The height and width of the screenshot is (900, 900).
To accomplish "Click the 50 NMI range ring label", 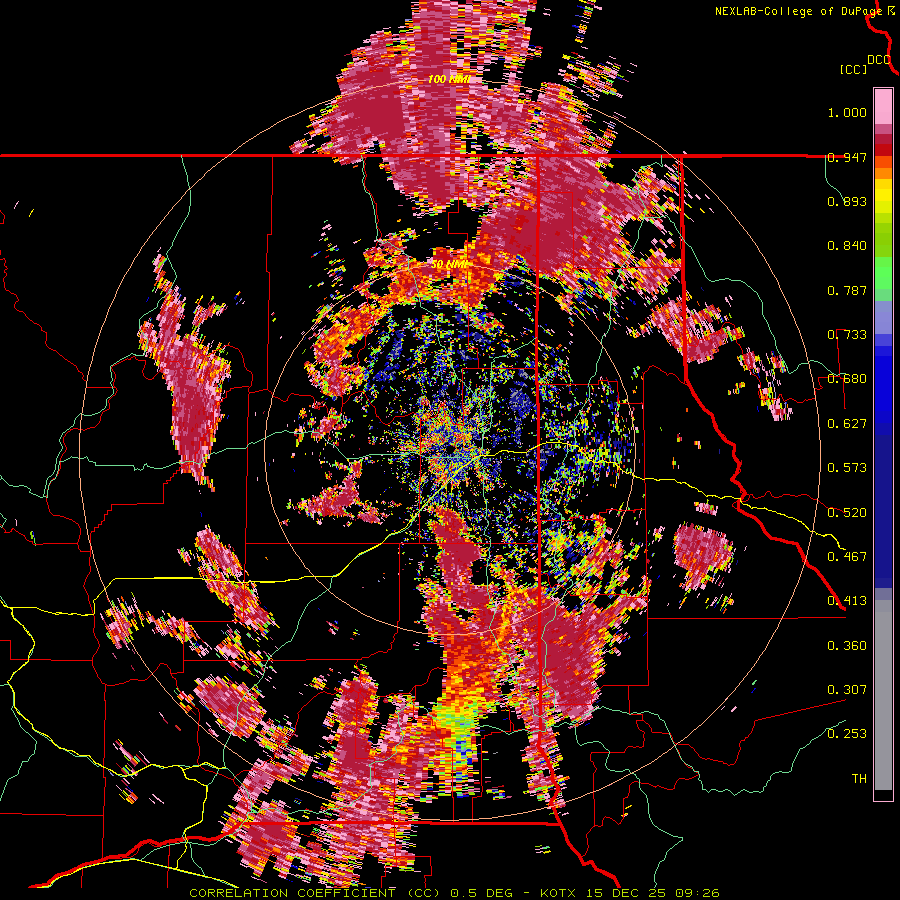I will tap(449, 265).
